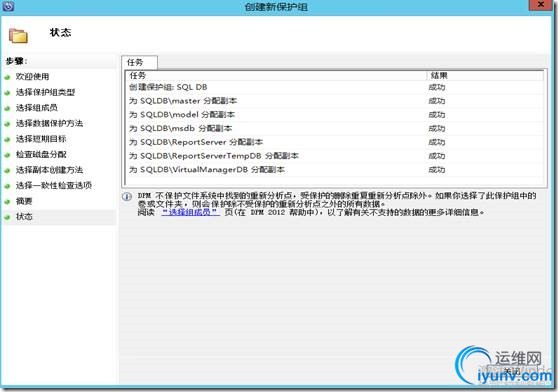Select the 选择一致性检查选项 step
Image resolution: width=558 pixels, height=392 pixels.
pyautogui.click(x=54, y=185)
